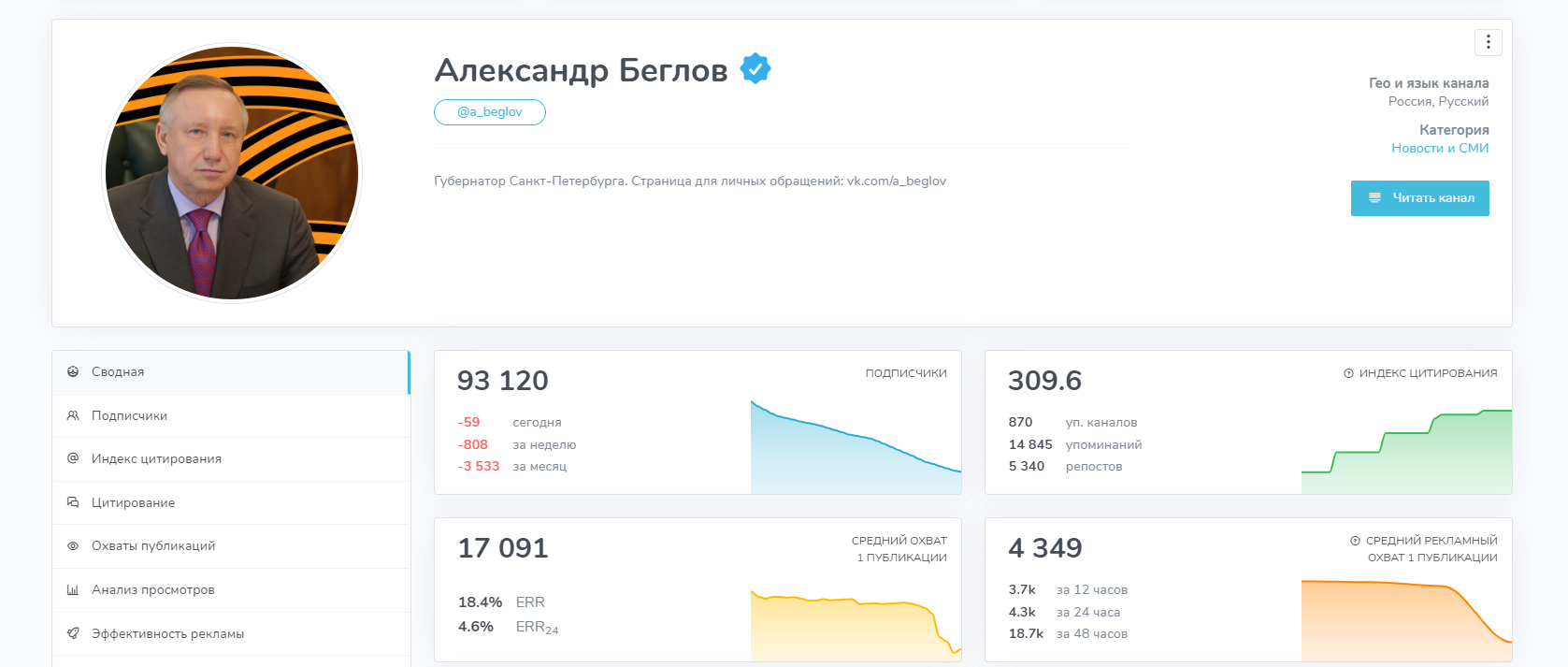Click the bar chart icon for Анализ просмотров
The width and height of the screenshot is (1568, 667).
(x=73, y=590)
